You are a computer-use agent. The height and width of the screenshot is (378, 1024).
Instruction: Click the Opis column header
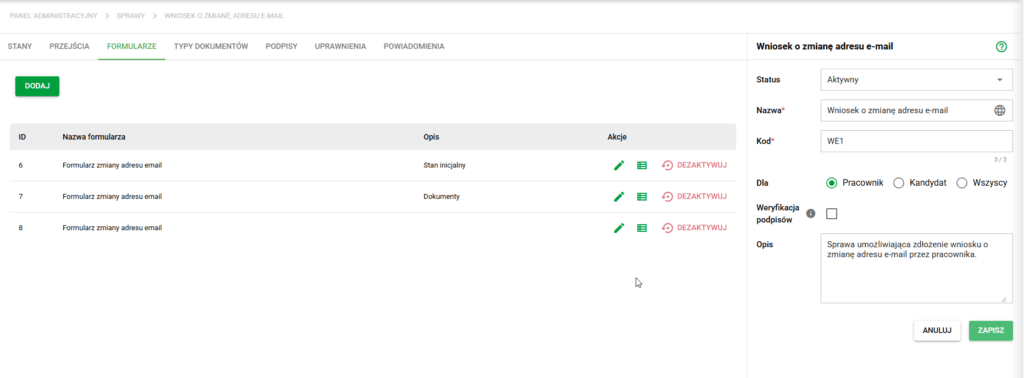431,137
